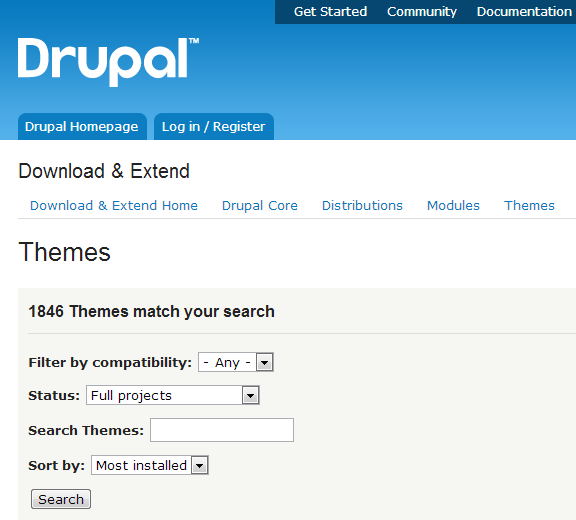Click the 'Search Themes:' label
Viewport: 576px width, 520px height.
pyautogui.click(x=86, y=430)
